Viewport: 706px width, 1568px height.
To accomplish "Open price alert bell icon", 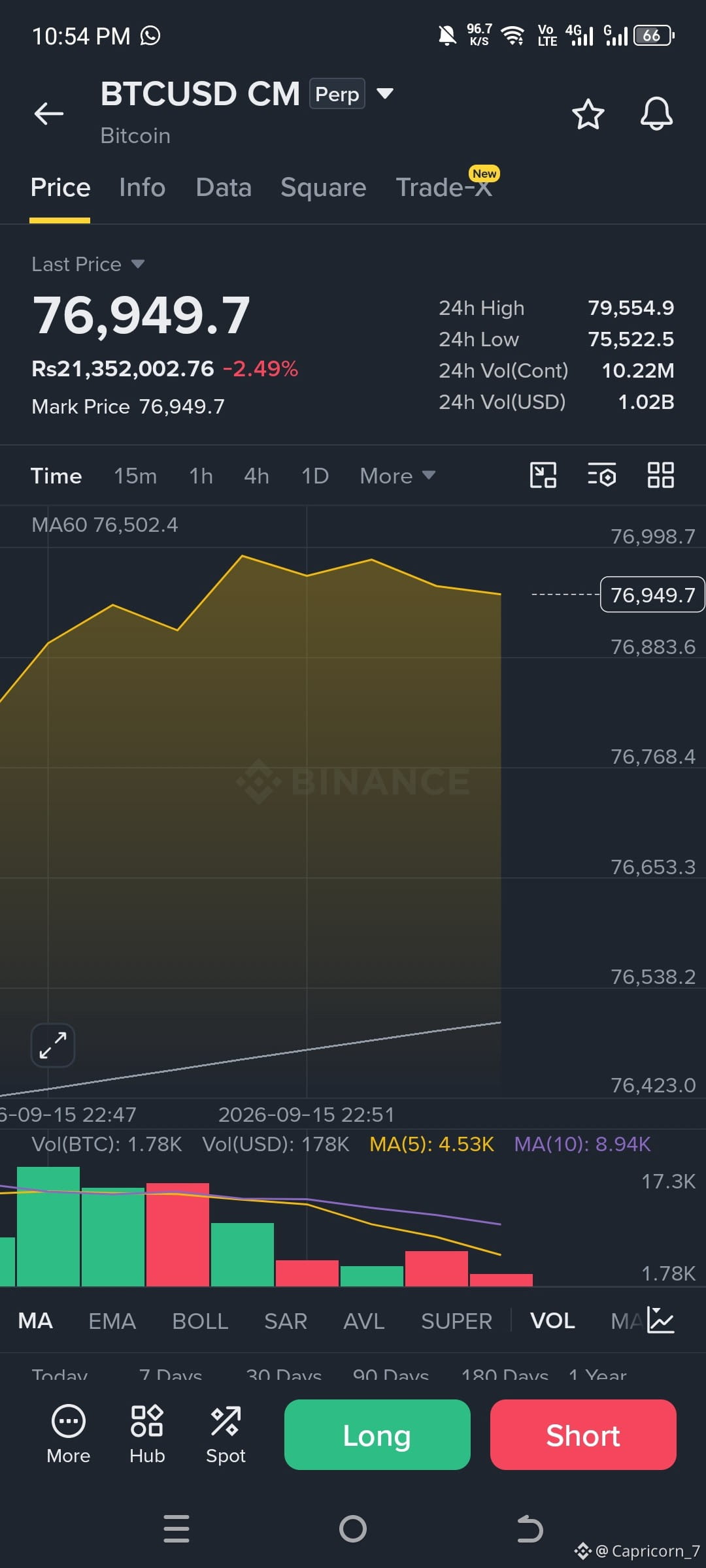I will (656, 114).
